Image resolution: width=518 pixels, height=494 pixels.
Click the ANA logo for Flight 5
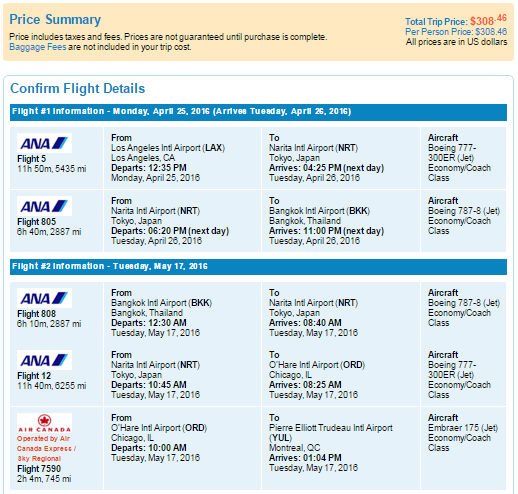pyautogui.click(x=44, y=143)
